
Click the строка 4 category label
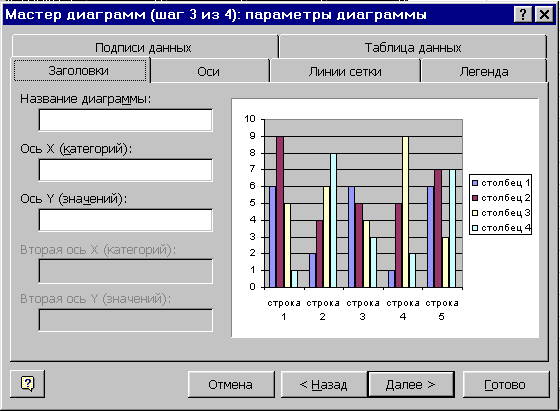403,310
